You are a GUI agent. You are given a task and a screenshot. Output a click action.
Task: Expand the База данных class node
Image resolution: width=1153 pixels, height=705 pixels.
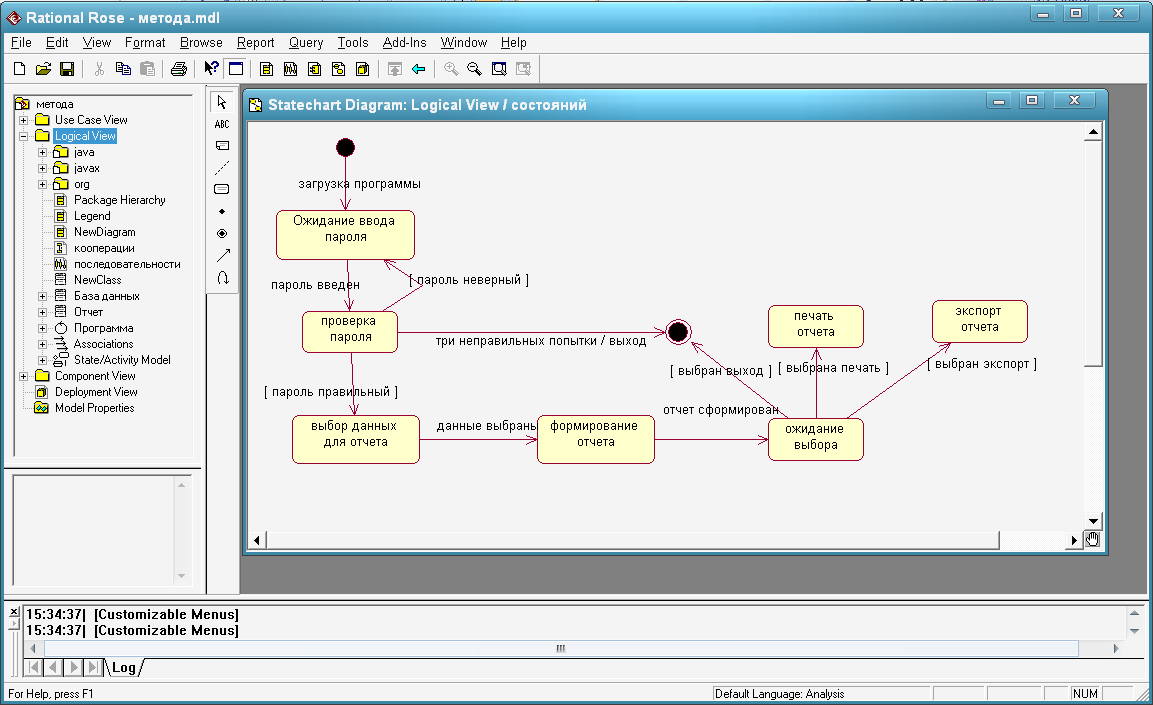click(43, 296)
